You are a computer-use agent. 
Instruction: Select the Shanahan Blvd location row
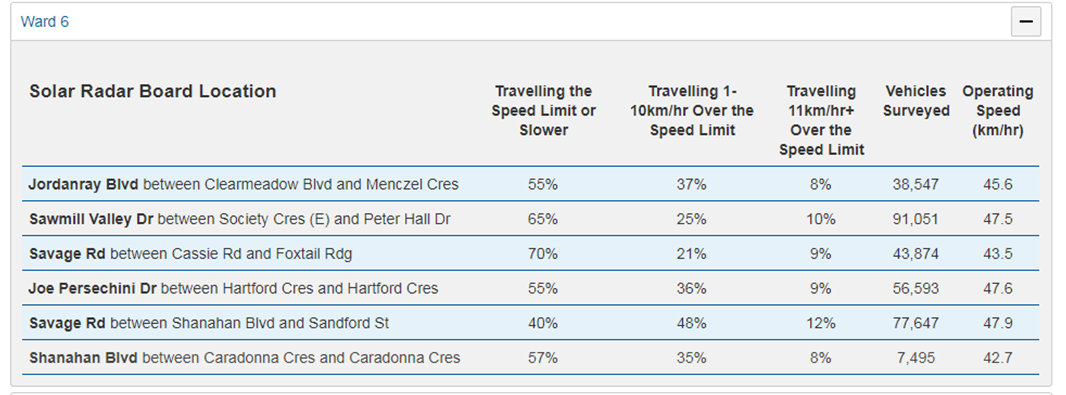click(530, 357)
